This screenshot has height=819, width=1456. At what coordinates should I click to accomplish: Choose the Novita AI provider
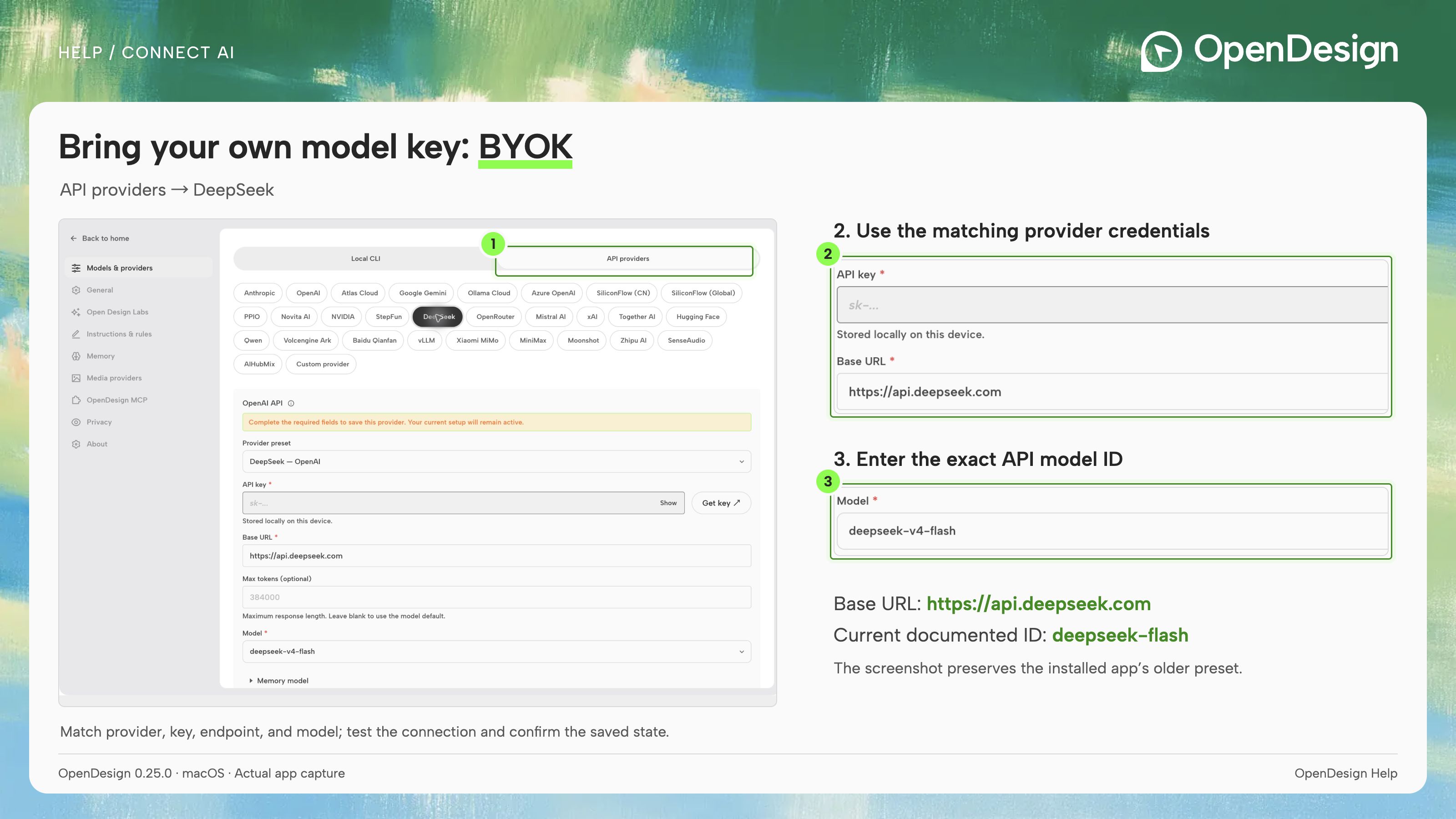[x=295, y=317]
